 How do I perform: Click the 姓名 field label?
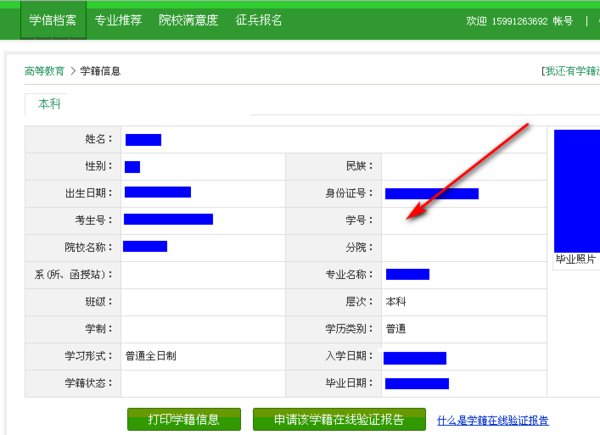point(99,139)
